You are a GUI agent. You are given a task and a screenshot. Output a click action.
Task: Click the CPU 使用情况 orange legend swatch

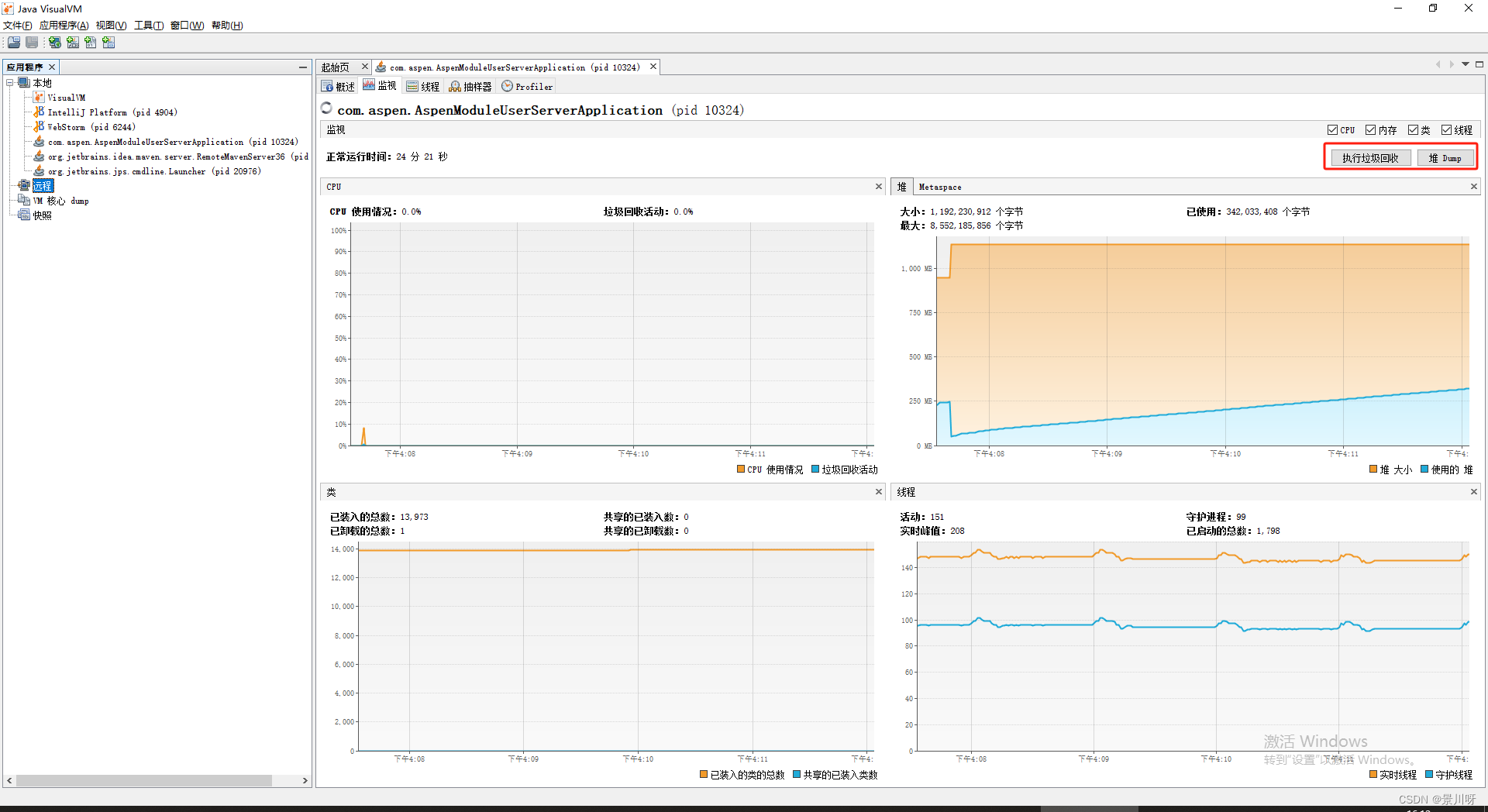(741, 470)
